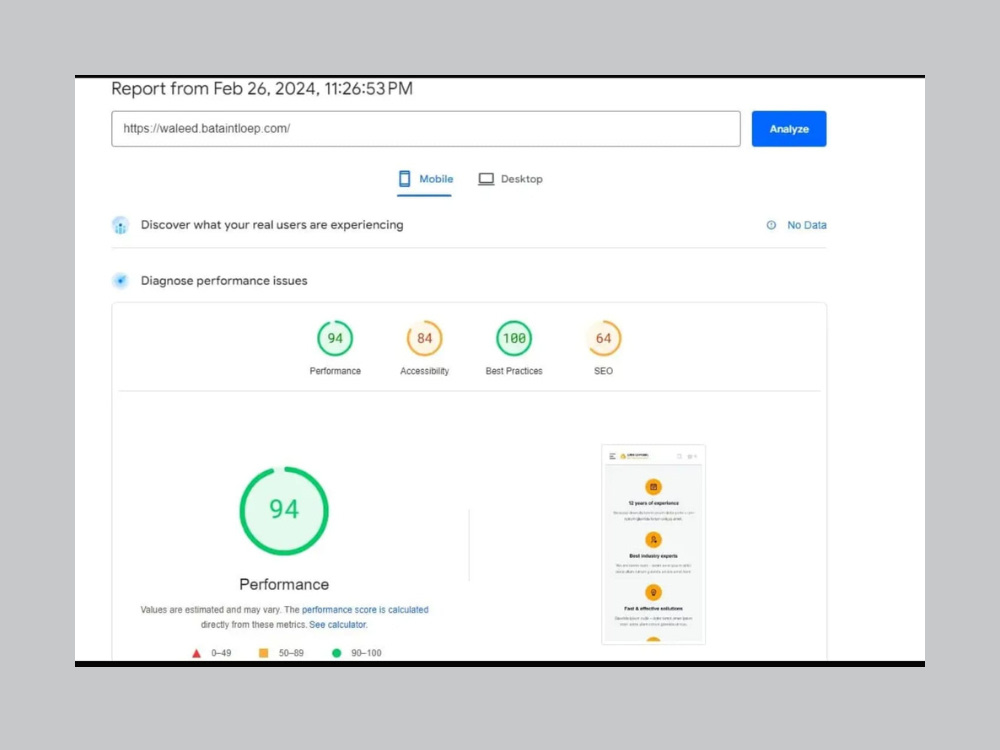Select the SEO 64 score gauge
The width and height of the screenshot is (1000, 750).
click(x=603, y=338)
